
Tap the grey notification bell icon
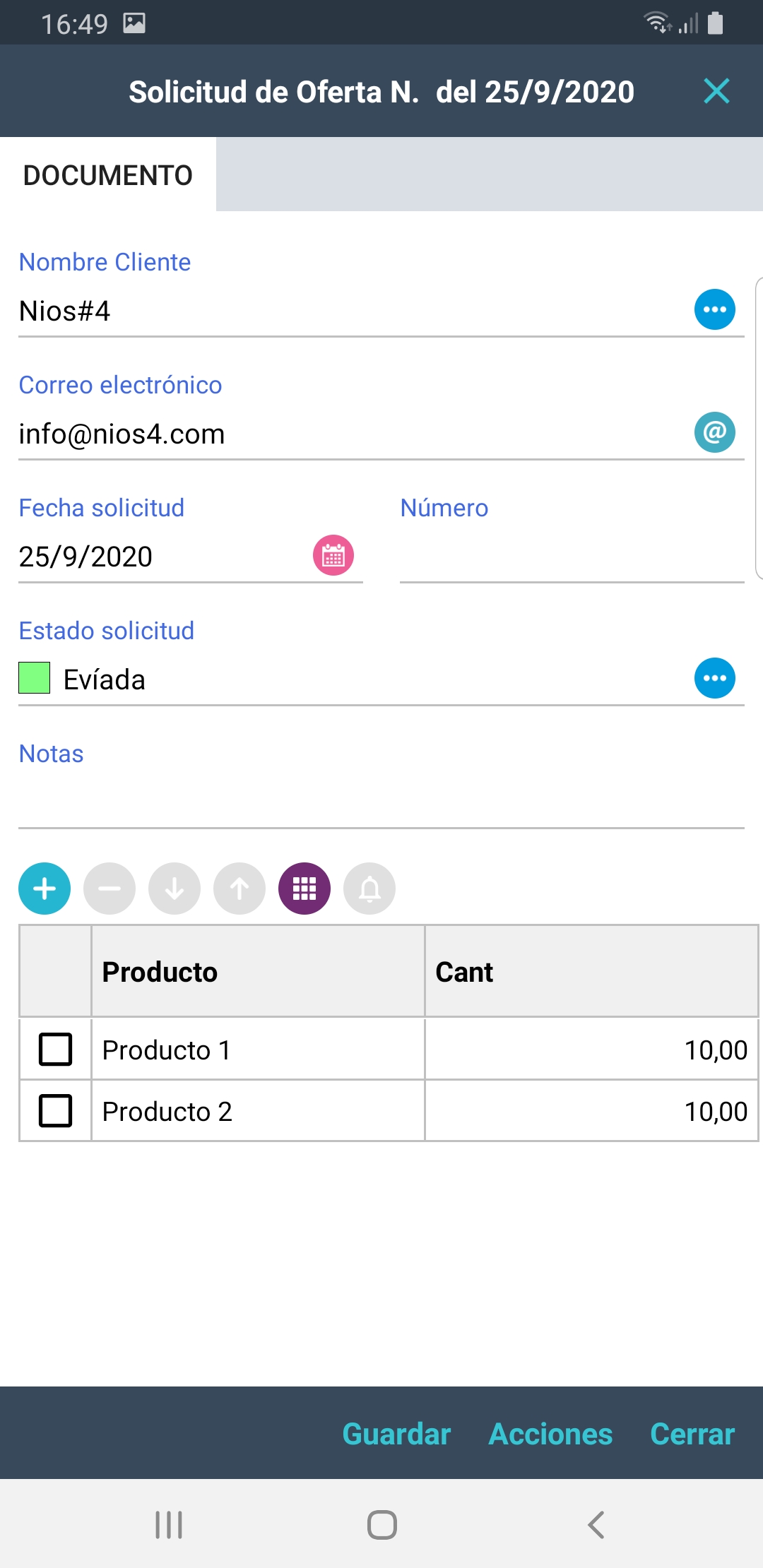[369, 889]
